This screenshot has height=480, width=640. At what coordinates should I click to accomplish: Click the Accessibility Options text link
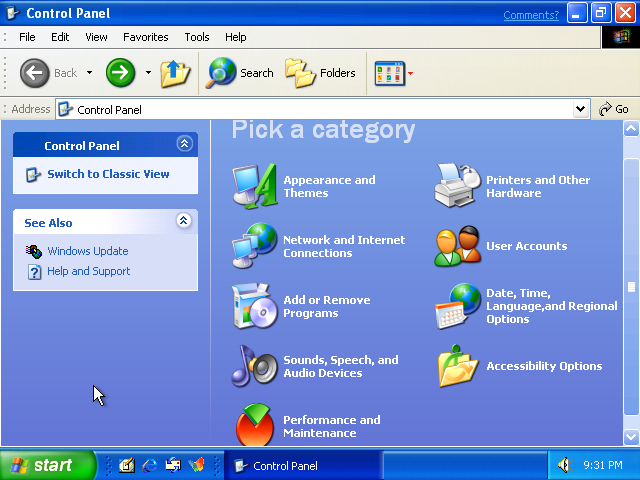tap(544, 366)
